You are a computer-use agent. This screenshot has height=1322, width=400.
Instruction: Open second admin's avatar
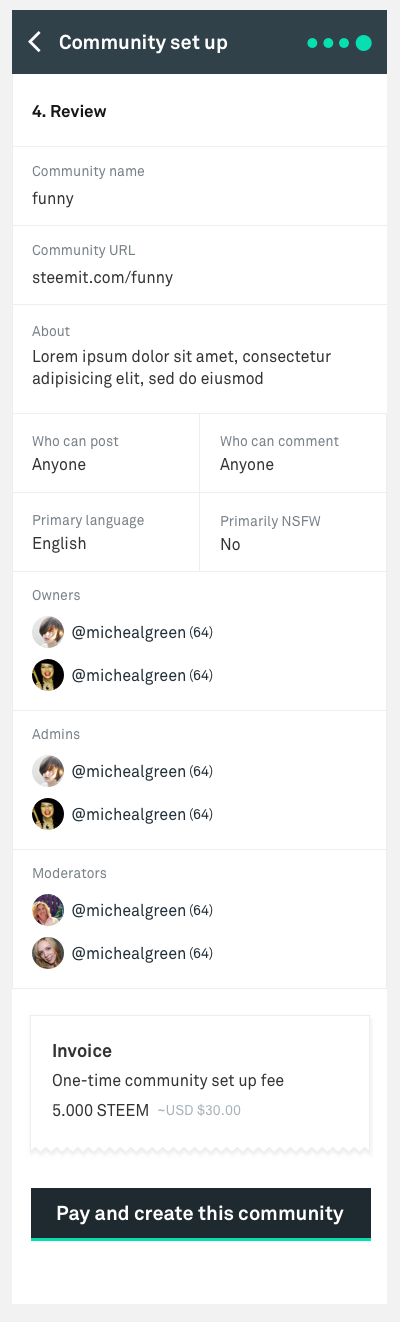(x=48, y=814)
